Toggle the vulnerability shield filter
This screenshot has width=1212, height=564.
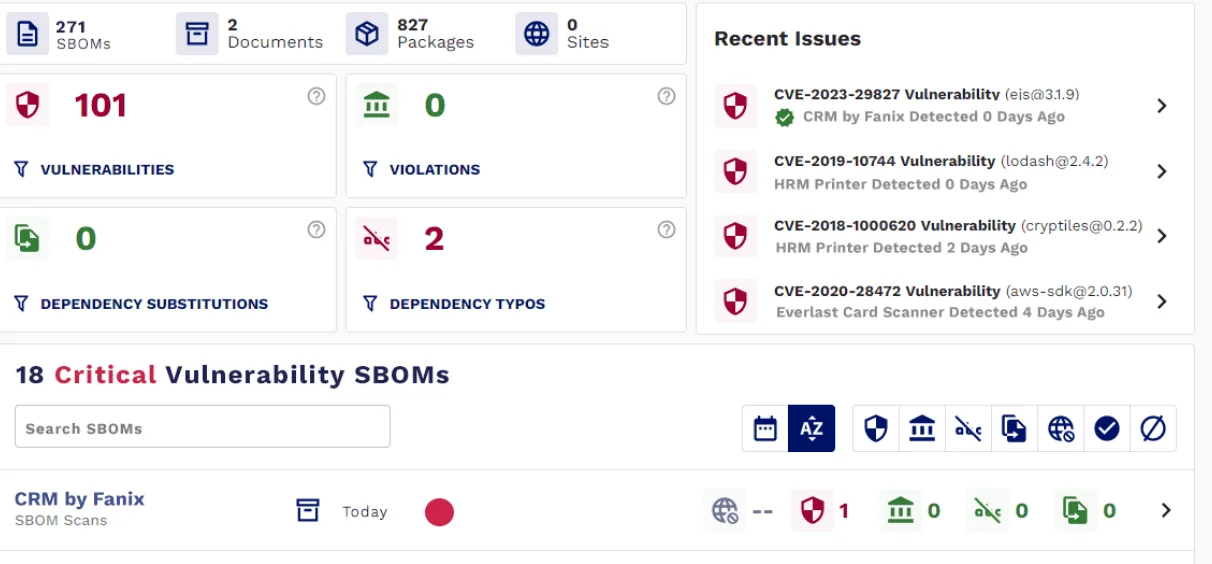[x=876, y=429]
